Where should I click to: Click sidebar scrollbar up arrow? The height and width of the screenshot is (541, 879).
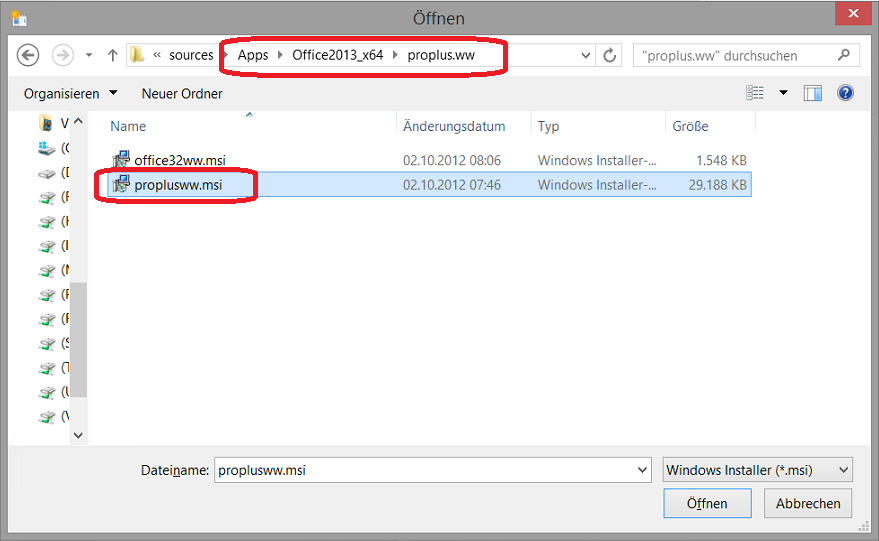click(78, 121)
